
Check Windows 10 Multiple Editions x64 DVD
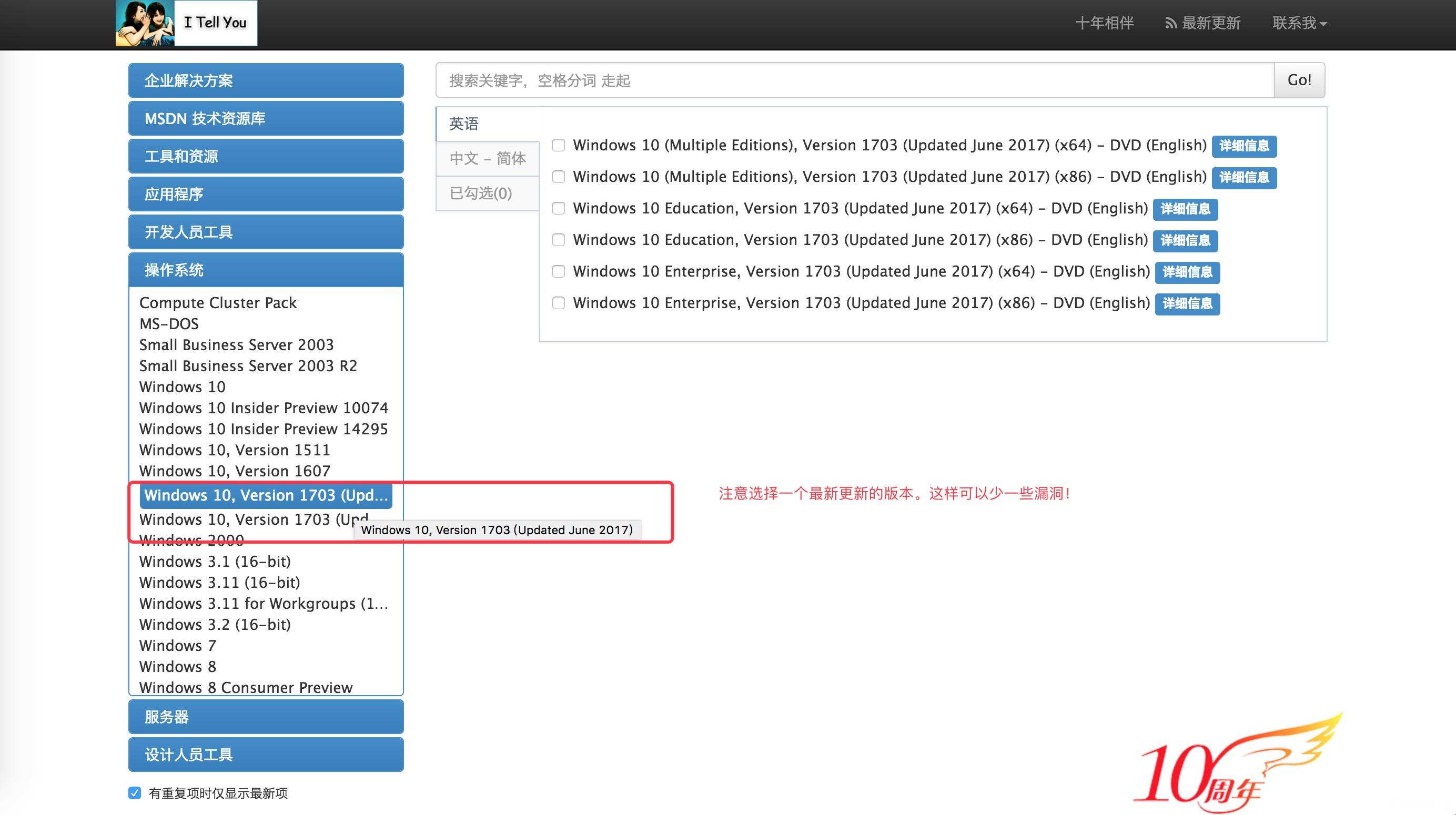click(559, 145)
